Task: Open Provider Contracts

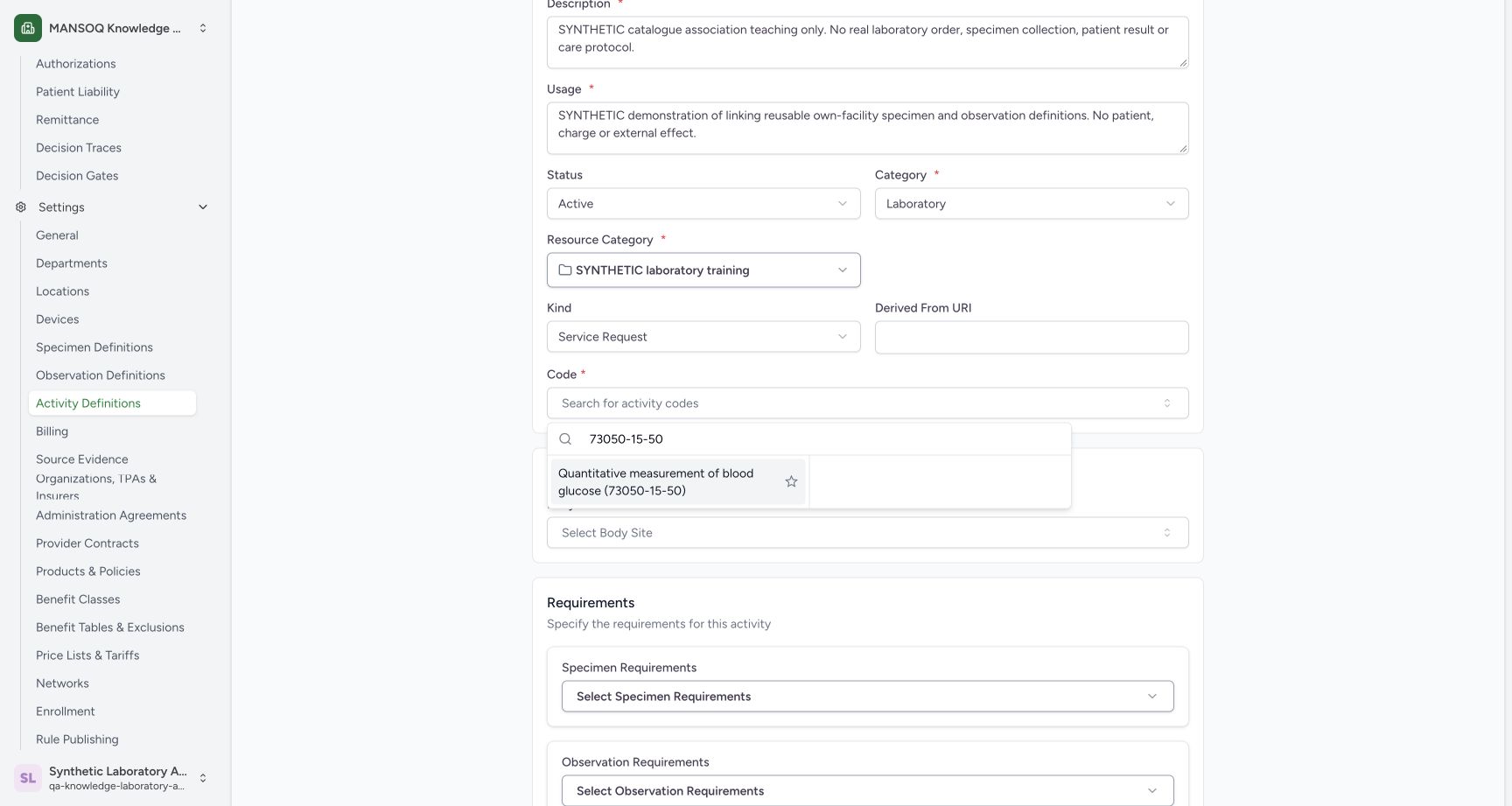Action: (x=87, y=543)
